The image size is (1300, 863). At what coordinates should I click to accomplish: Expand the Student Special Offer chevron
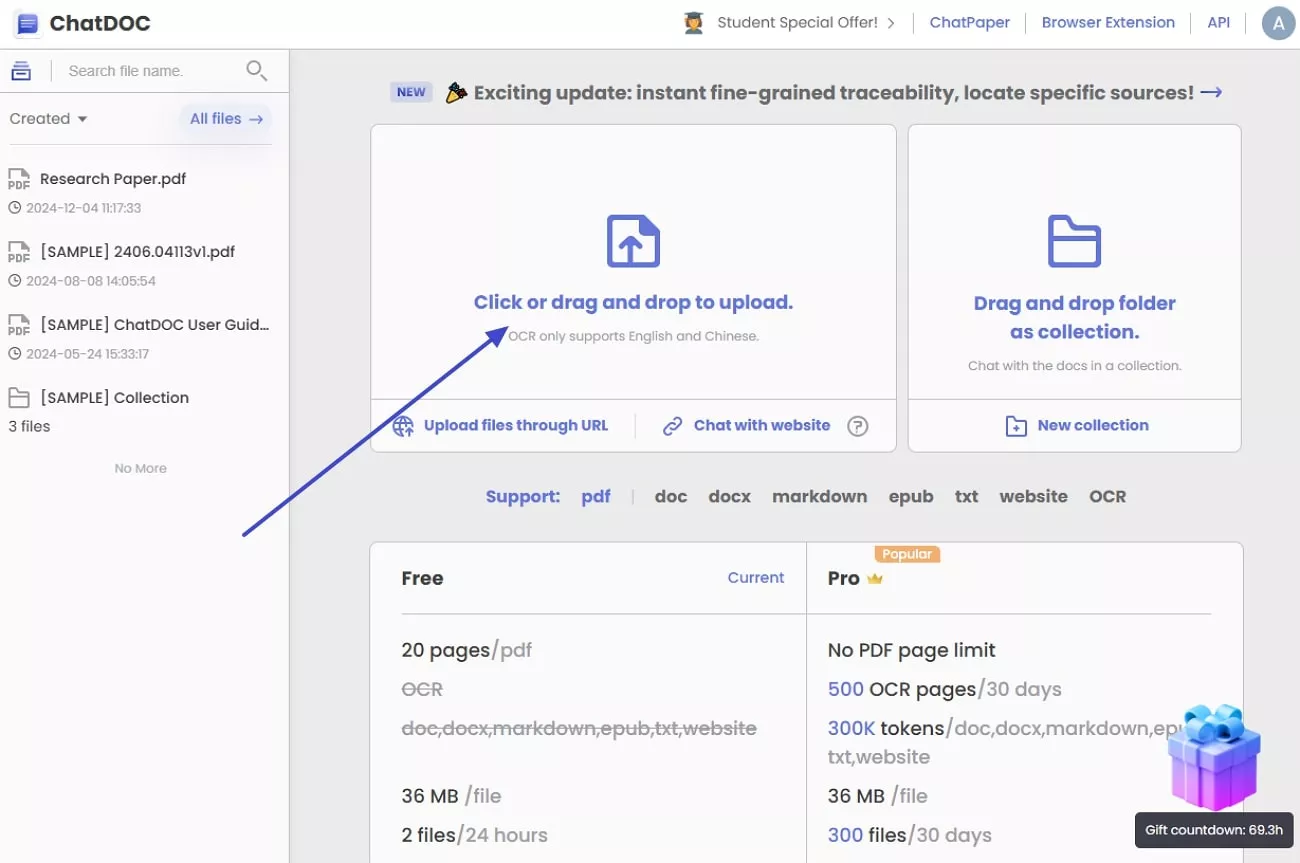click(x=891, y=22)
